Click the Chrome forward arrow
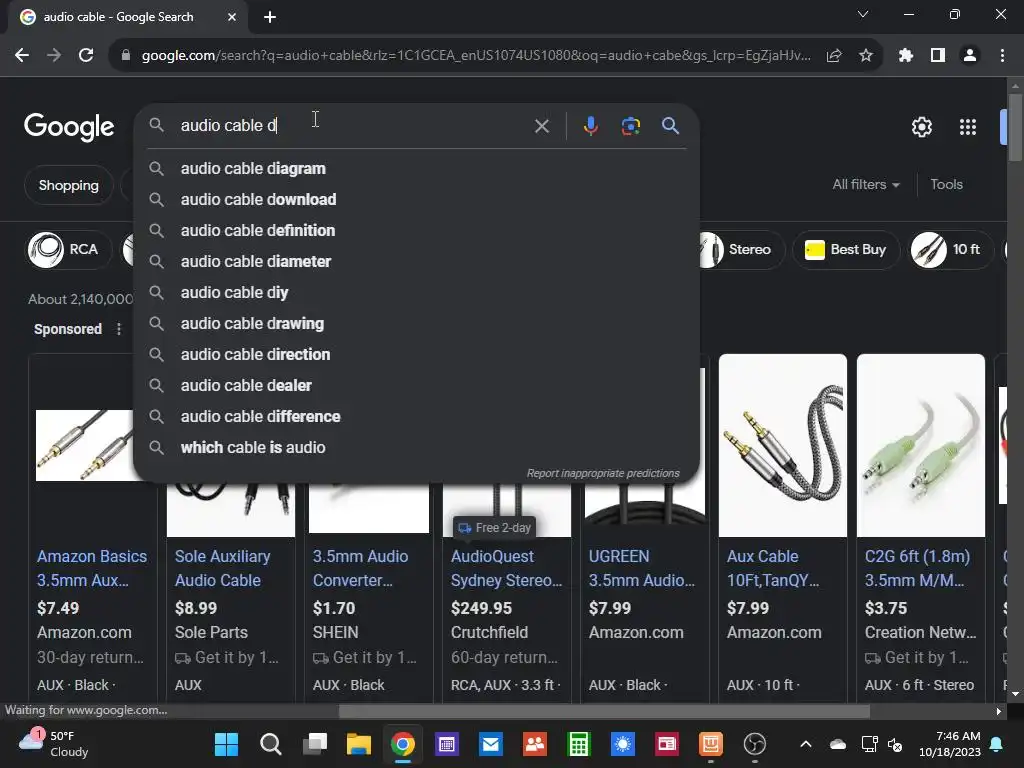The height and width of the screenshot is (768, 1024). point(54,56)
